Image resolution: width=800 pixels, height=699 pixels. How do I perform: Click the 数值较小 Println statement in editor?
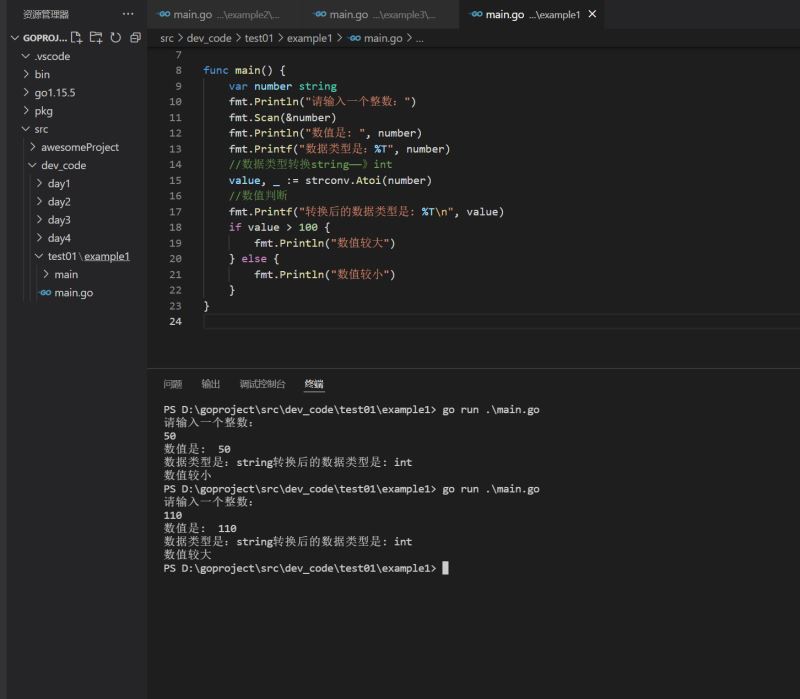(x=324, y=274)
